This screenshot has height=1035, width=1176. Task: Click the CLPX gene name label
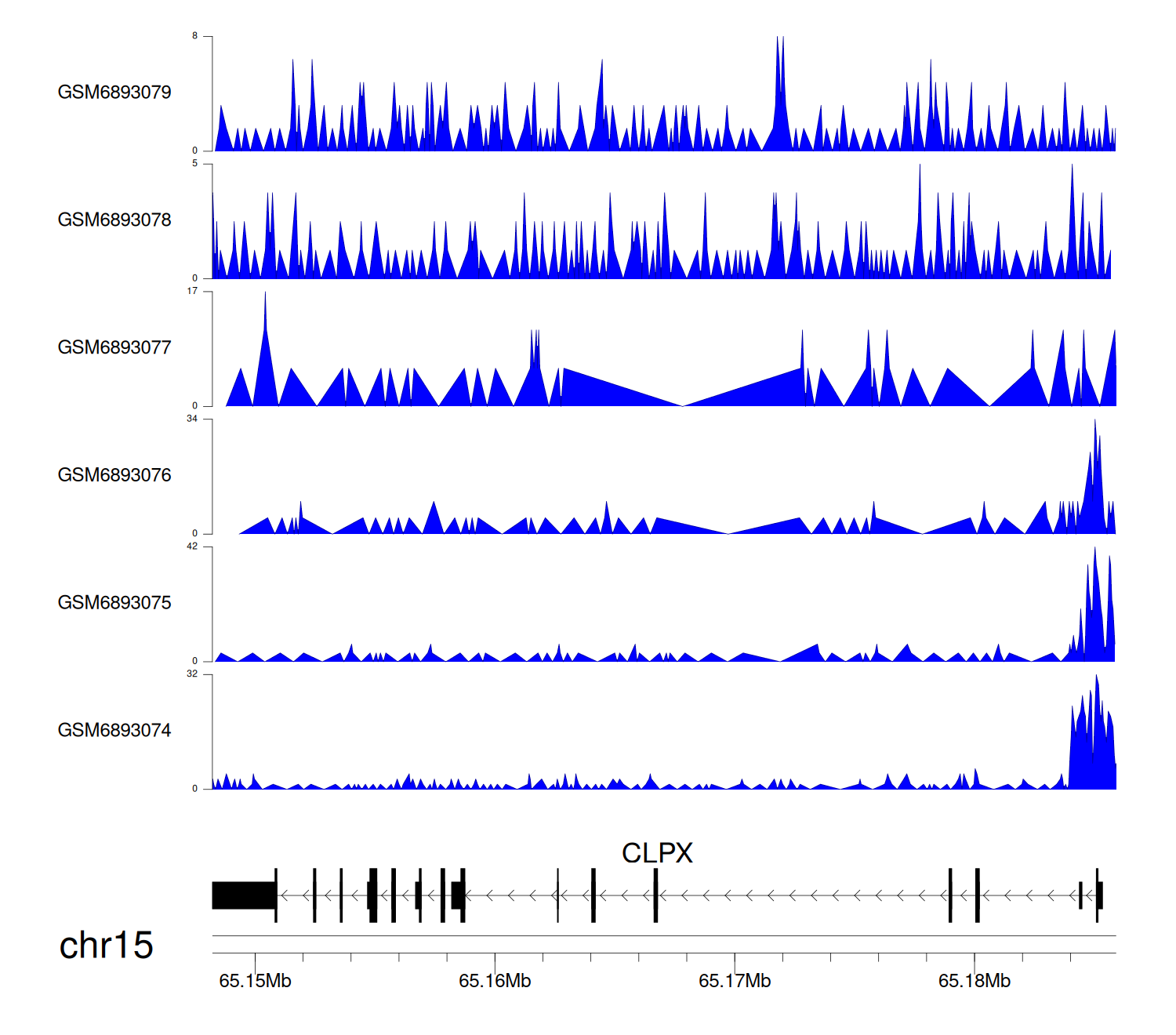tap(657, 853)
